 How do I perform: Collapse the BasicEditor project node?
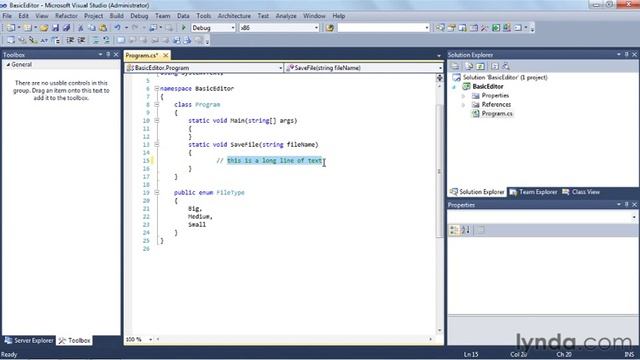pos(454,87)
